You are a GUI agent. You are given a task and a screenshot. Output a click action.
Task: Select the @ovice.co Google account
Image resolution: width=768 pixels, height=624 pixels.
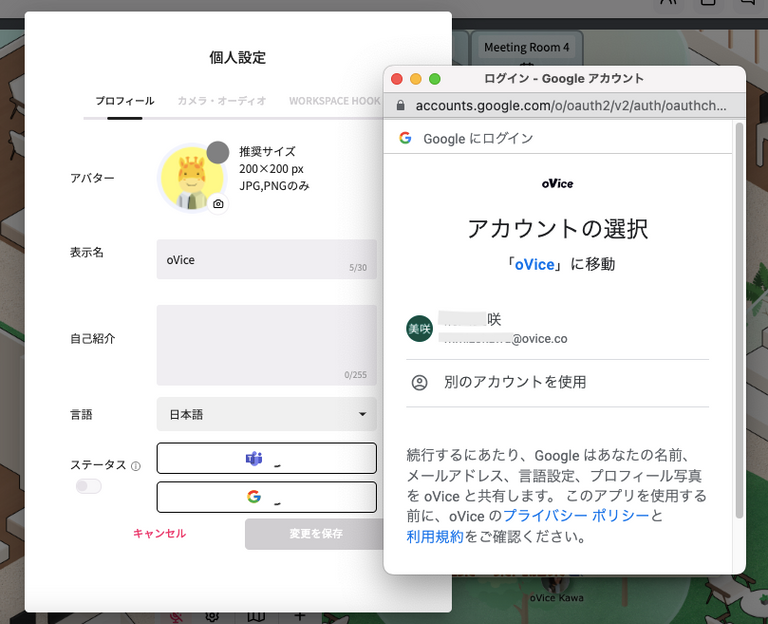(x=557, y=329)
